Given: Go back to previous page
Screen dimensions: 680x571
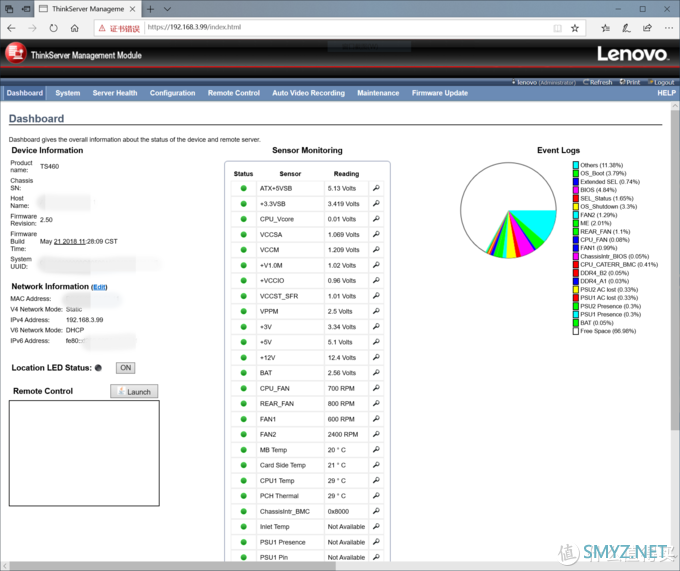Looking at the screenshot, I should (x=11, y=28).
